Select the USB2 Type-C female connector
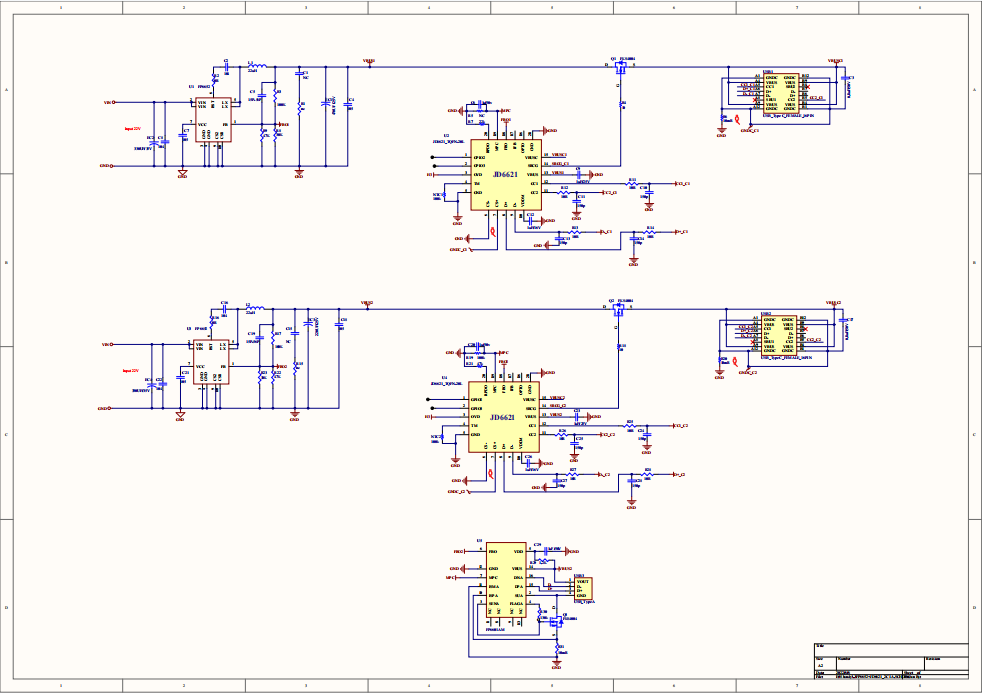 point(778,336)
